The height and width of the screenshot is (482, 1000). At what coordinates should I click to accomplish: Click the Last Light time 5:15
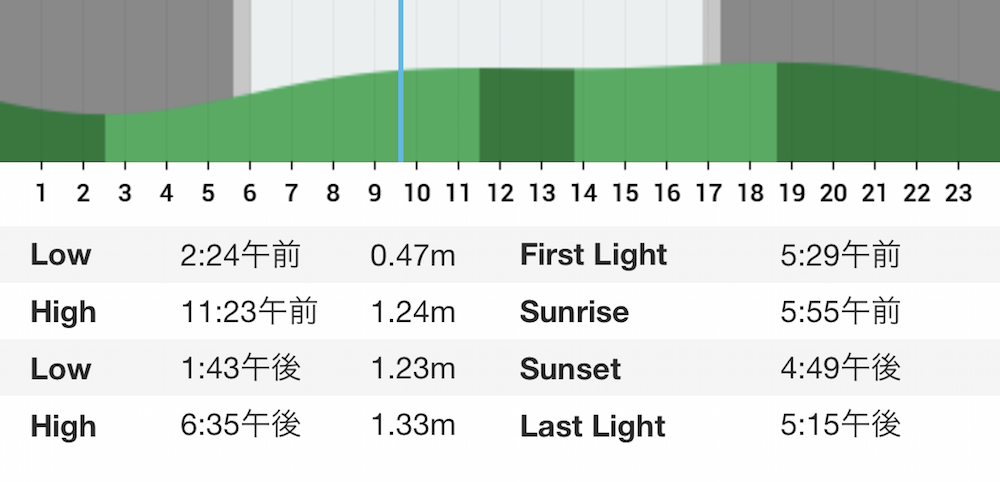tap(840, 425)
